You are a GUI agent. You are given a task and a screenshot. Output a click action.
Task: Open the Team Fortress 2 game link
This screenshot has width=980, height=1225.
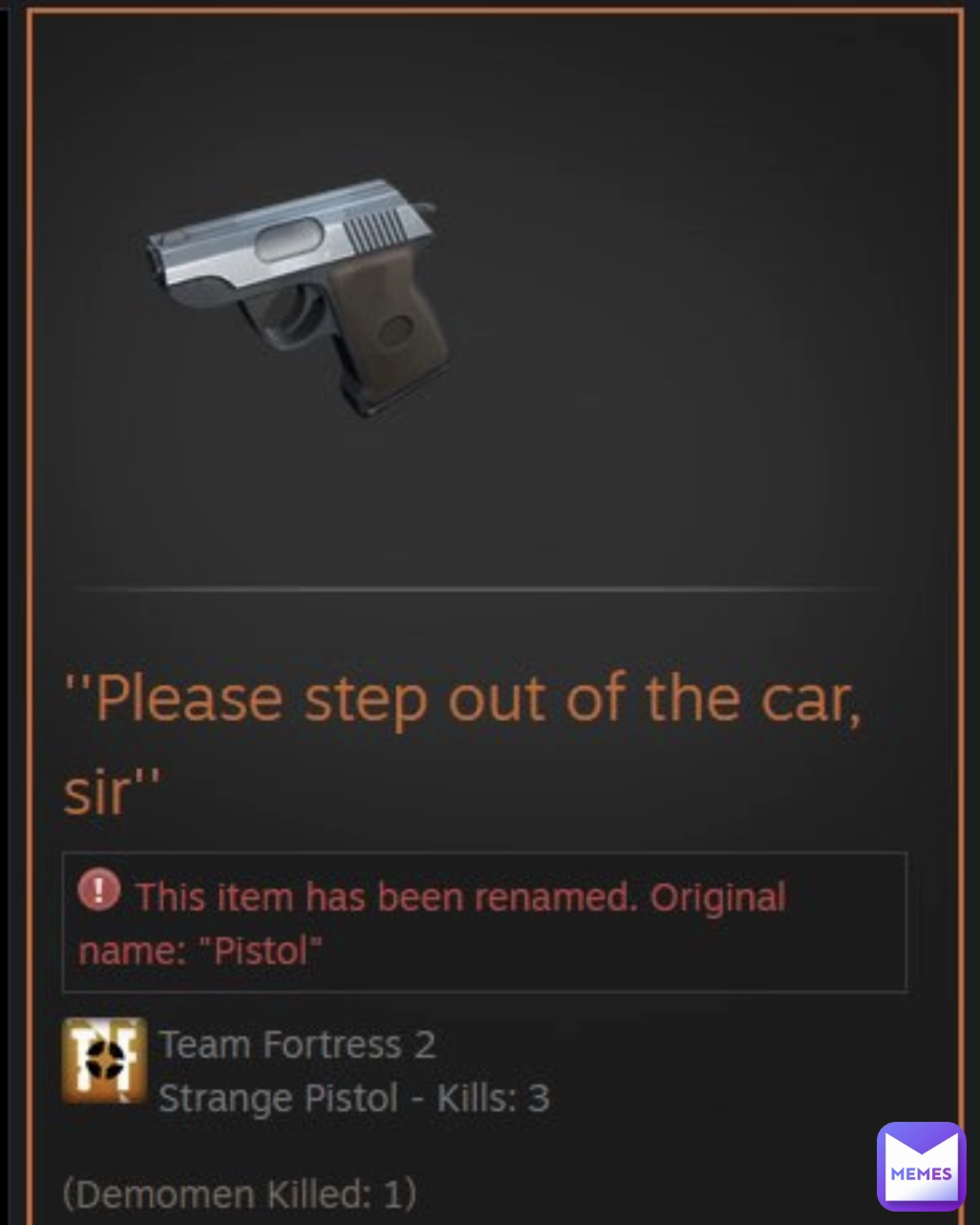pos(297,1044)
